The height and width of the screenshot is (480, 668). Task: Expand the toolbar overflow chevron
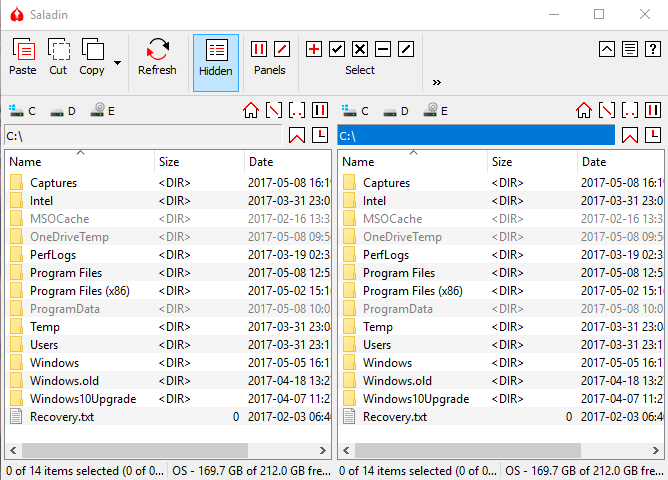tap(437, 82)
